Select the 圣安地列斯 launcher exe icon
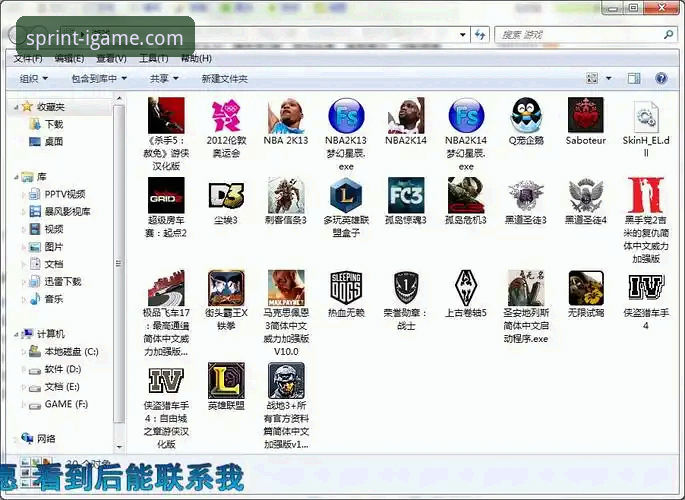This screenshot has height=500, width=685. pos(526,288)
